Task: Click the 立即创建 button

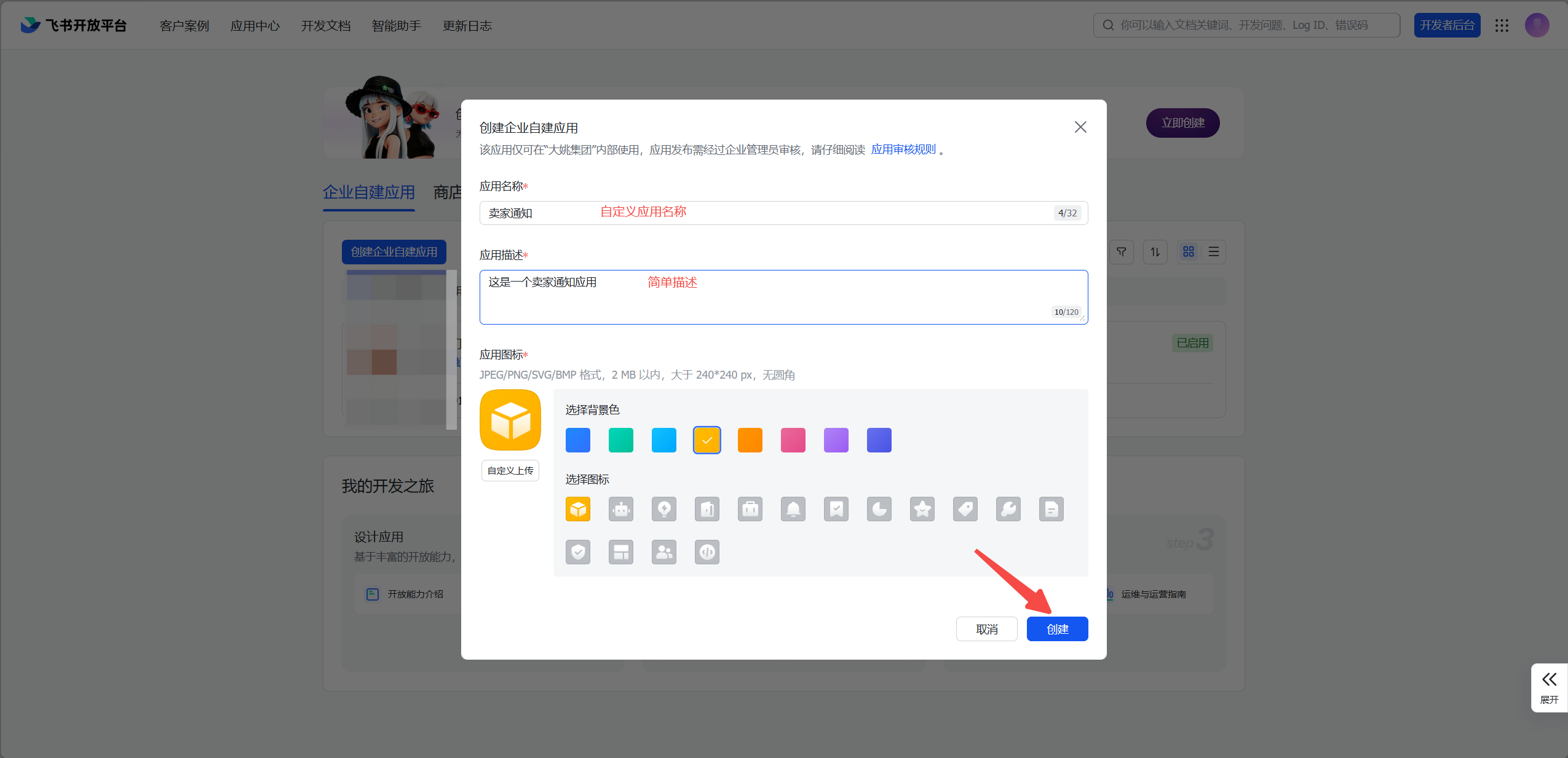Action: click(x=1183, y=123)
